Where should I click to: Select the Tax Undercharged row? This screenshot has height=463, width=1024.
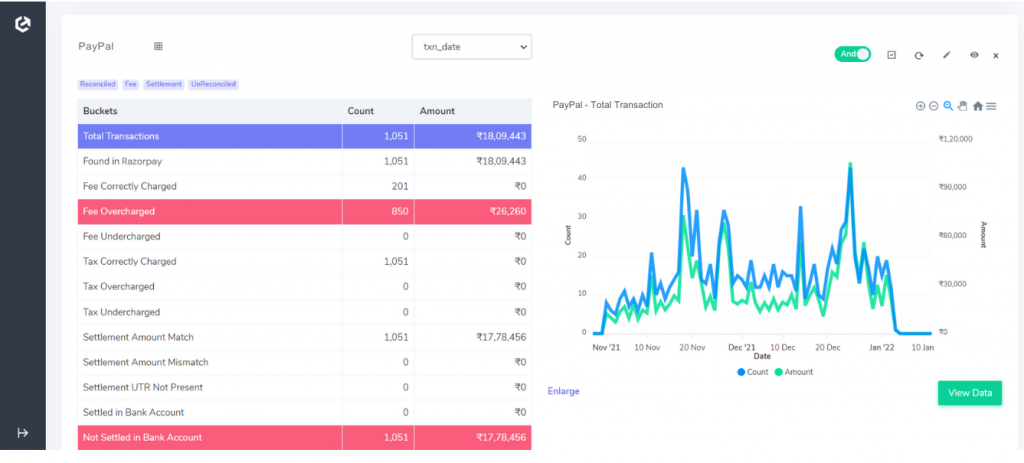[x=304, y=312]
